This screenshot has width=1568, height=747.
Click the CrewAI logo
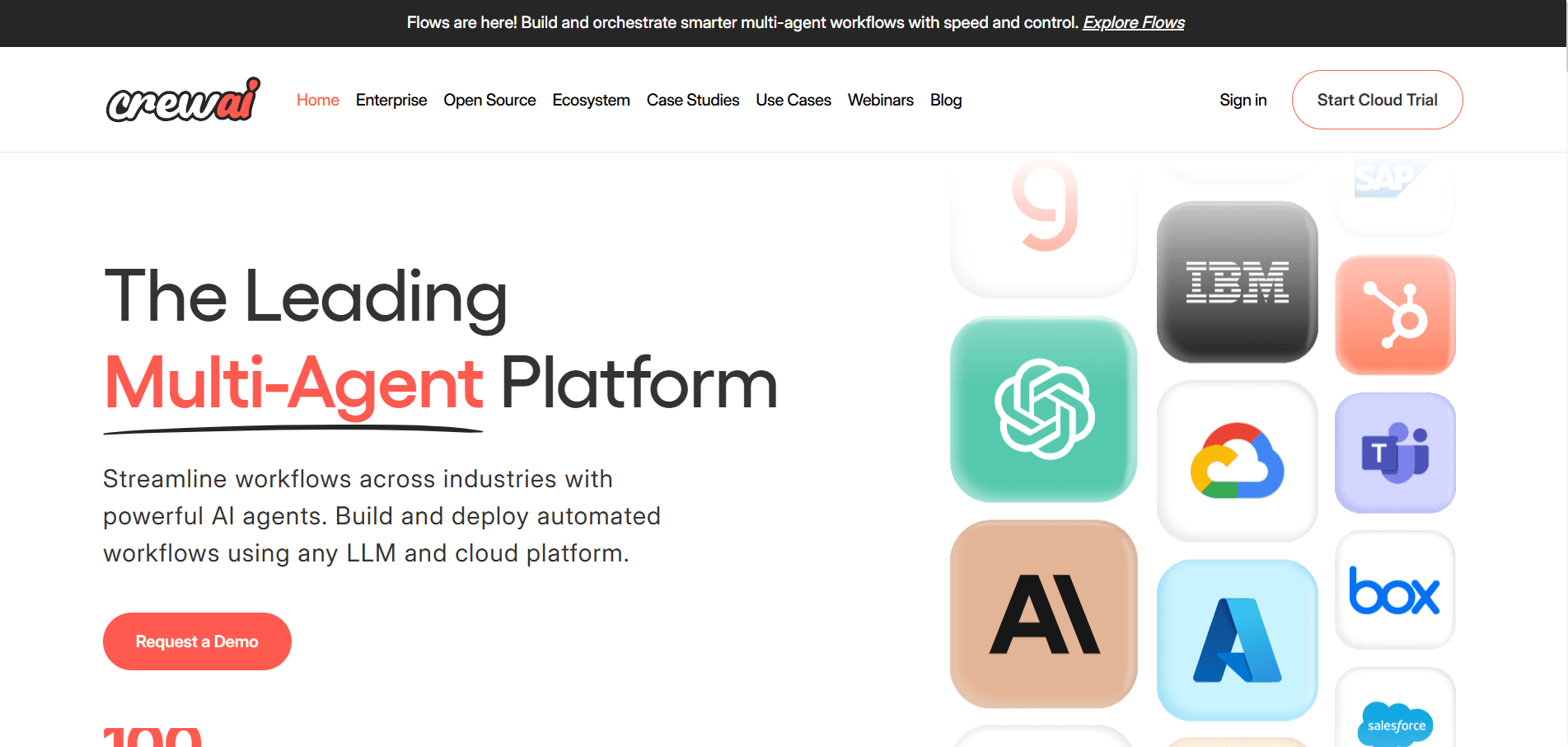[x=183, y=100]
